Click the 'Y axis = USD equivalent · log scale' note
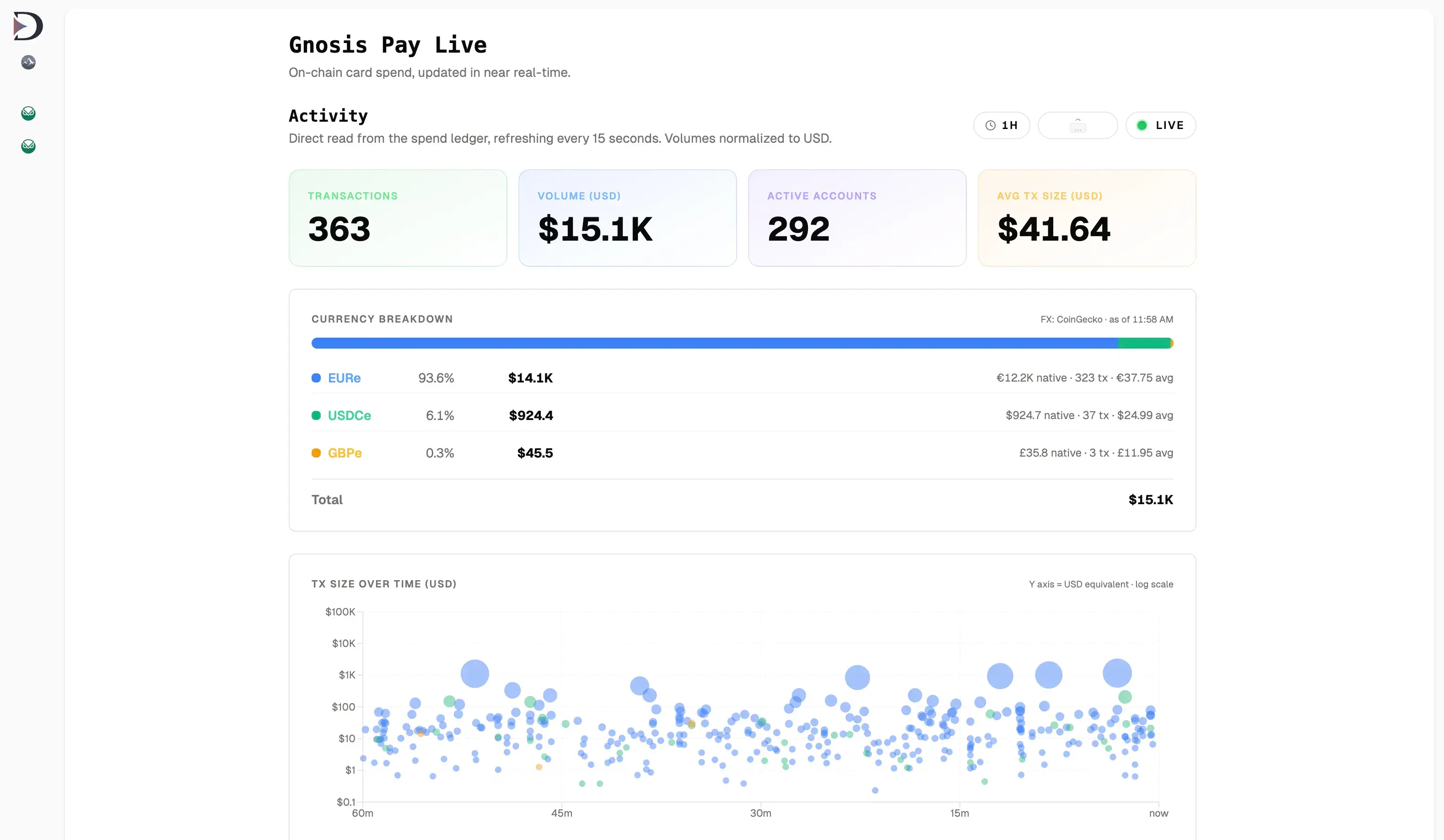 (1101, 584)
